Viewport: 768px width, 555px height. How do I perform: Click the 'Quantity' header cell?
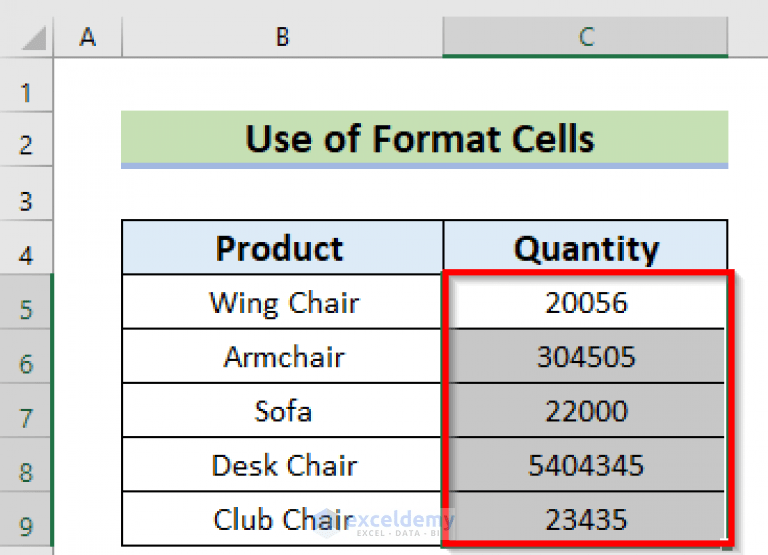(585, 247)
